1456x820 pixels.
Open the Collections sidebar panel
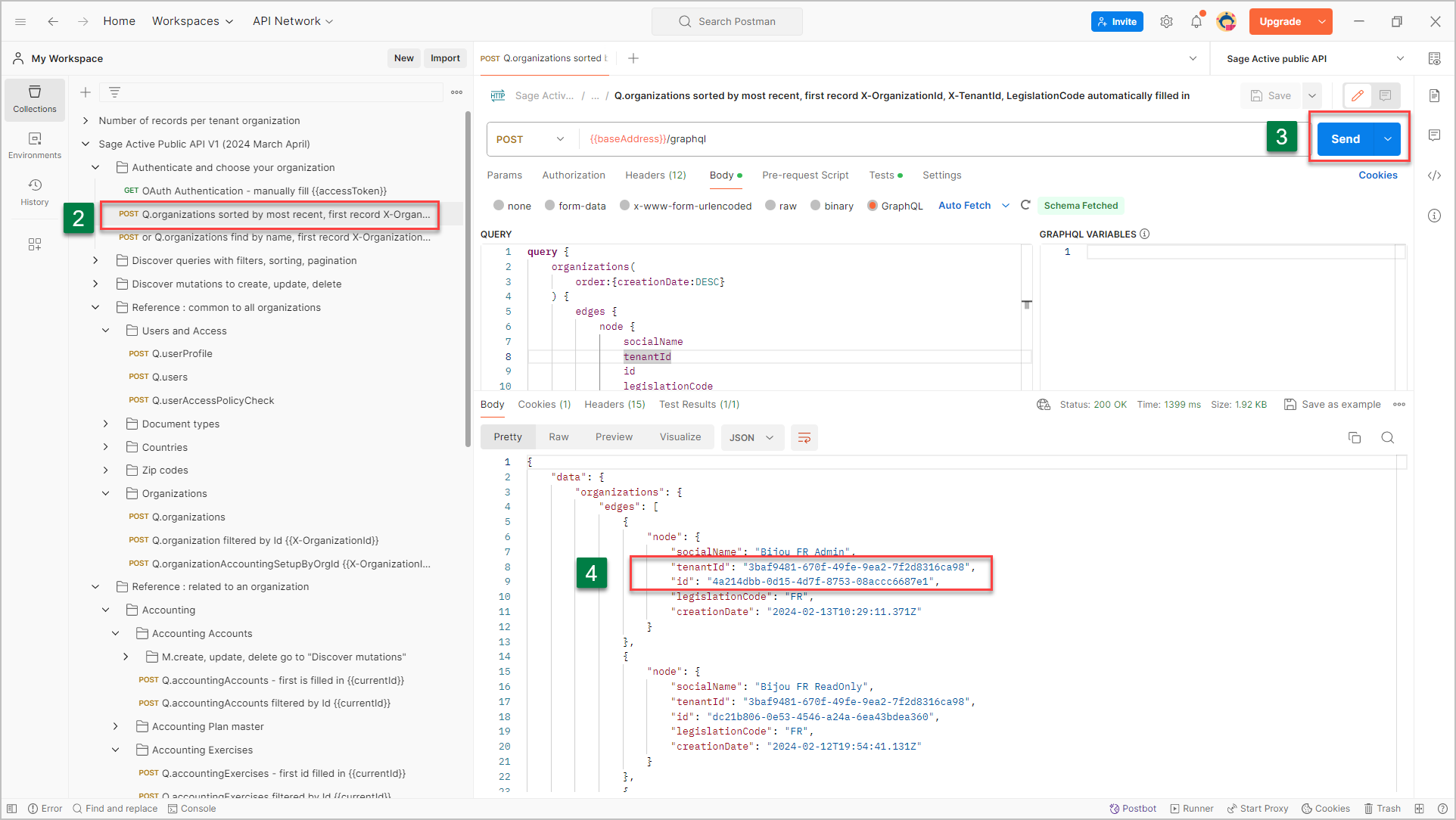[35, 99]
